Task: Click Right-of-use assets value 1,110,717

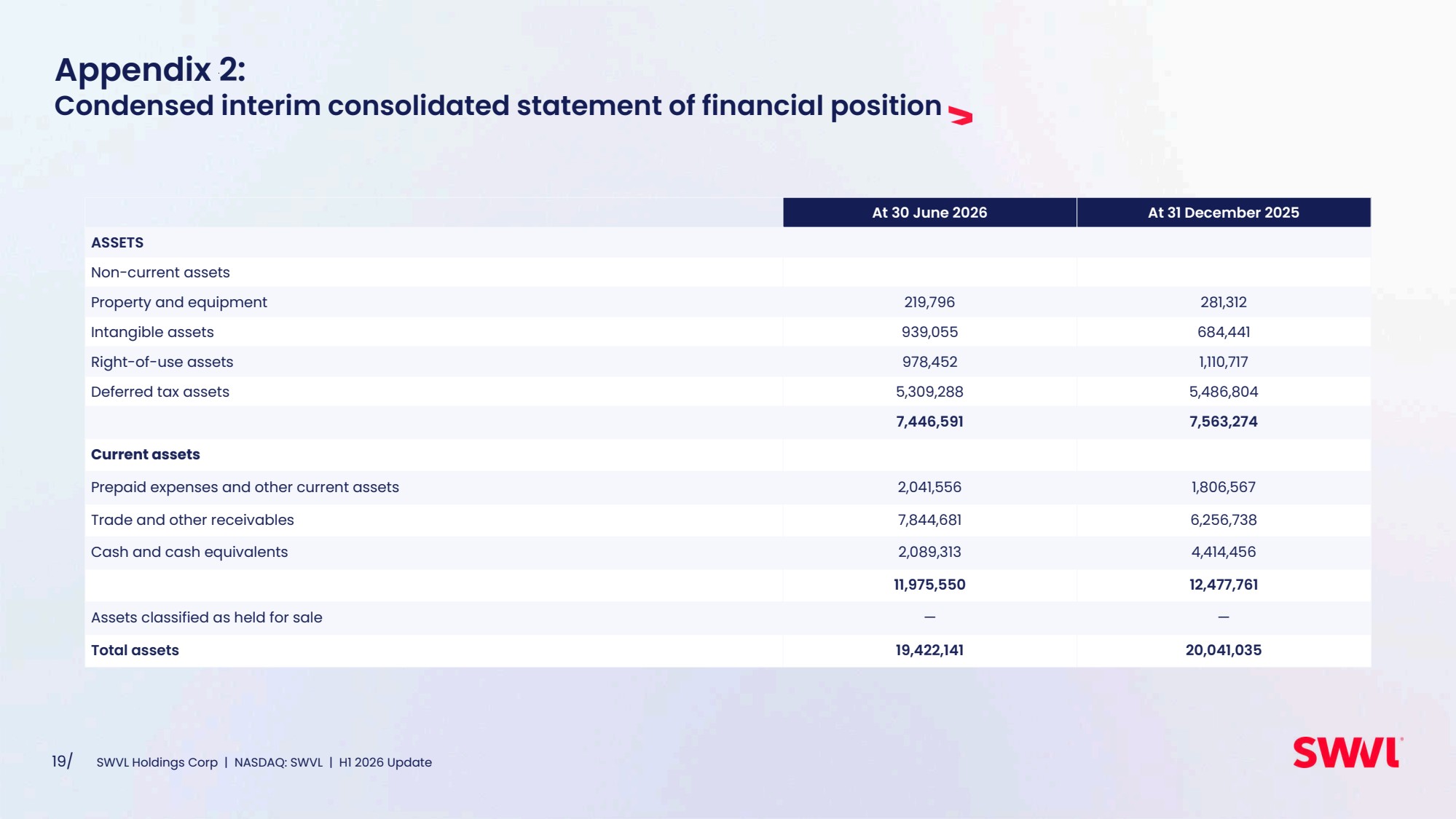Action: [1224, 362]
